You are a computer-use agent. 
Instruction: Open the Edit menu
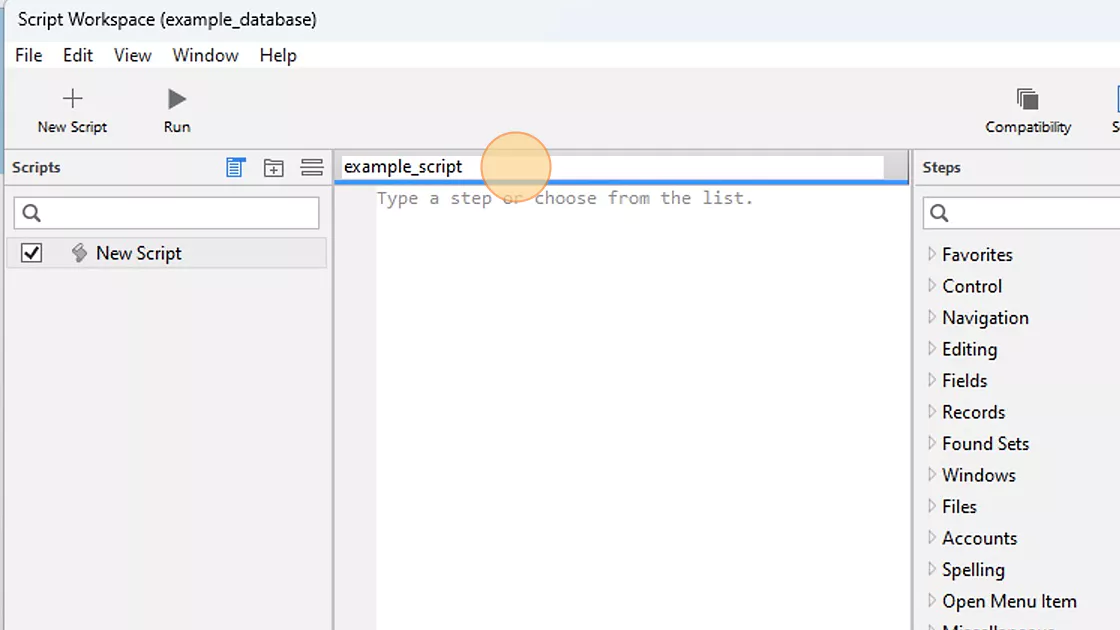pos(77,55)
